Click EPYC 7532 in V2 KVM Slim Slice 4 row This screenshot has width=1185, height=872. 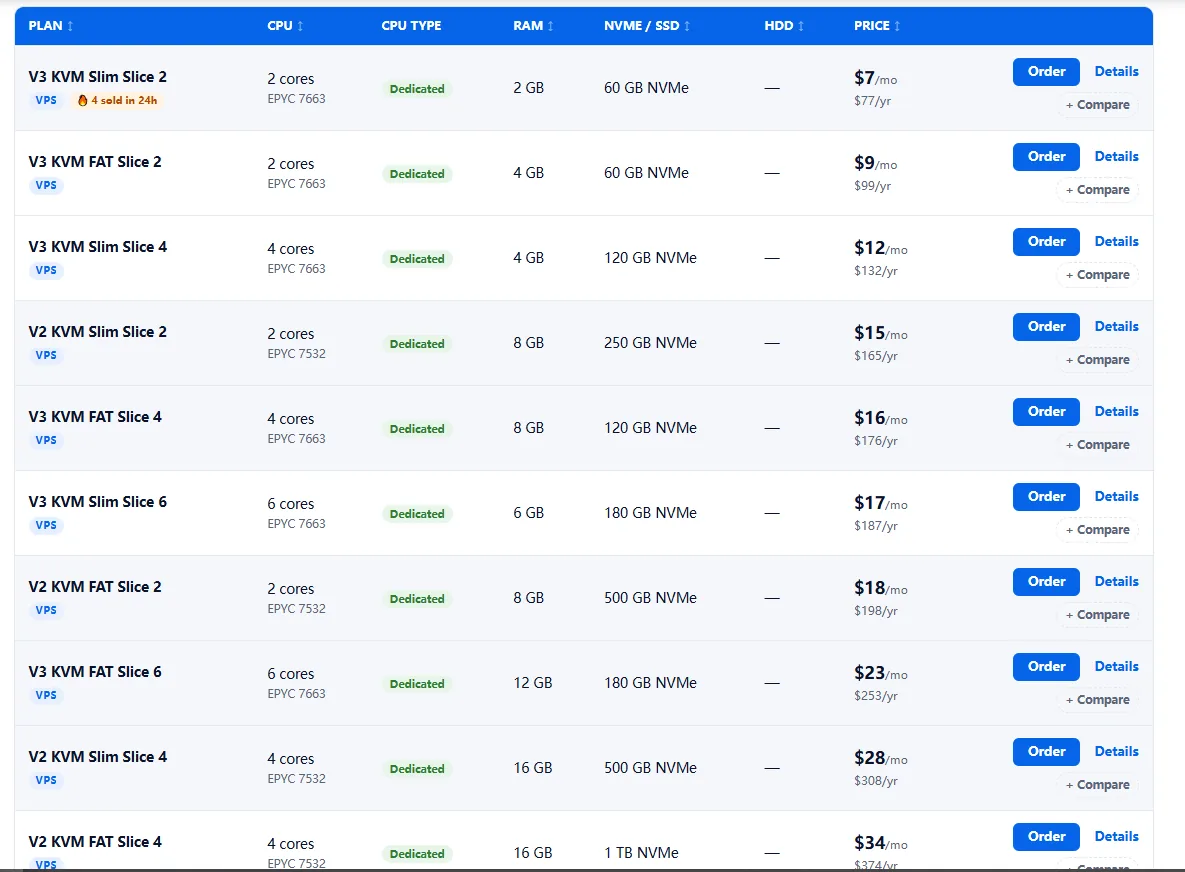[296, 778]
